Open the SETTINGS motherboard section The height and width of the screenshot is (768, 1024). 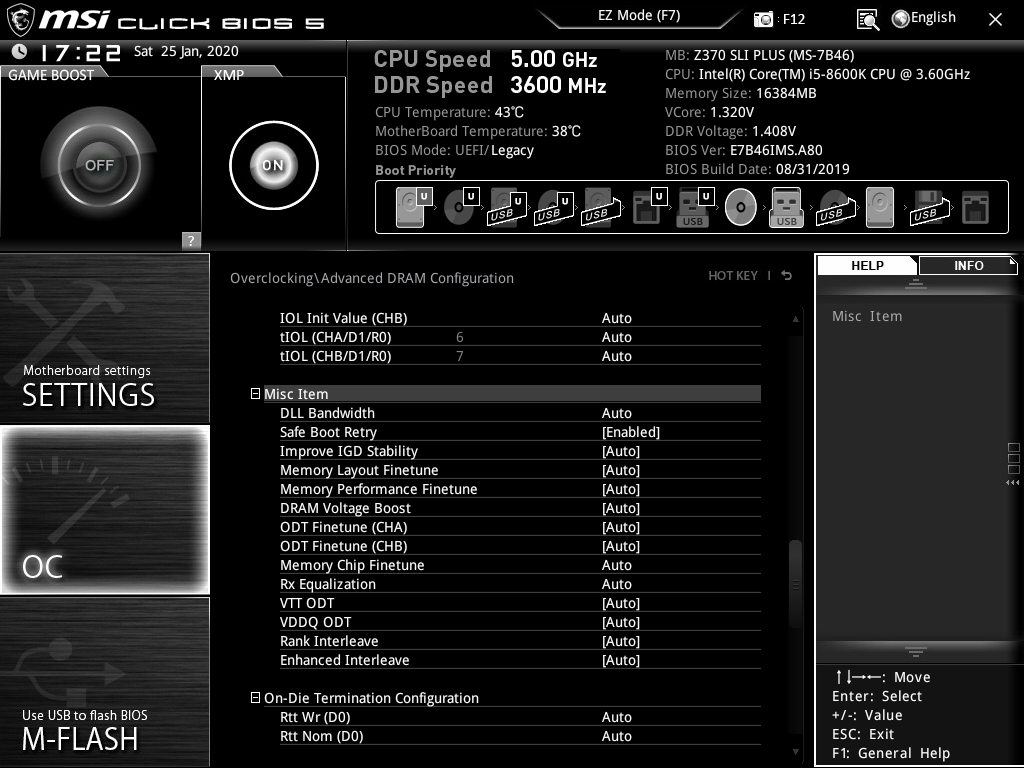104,338
